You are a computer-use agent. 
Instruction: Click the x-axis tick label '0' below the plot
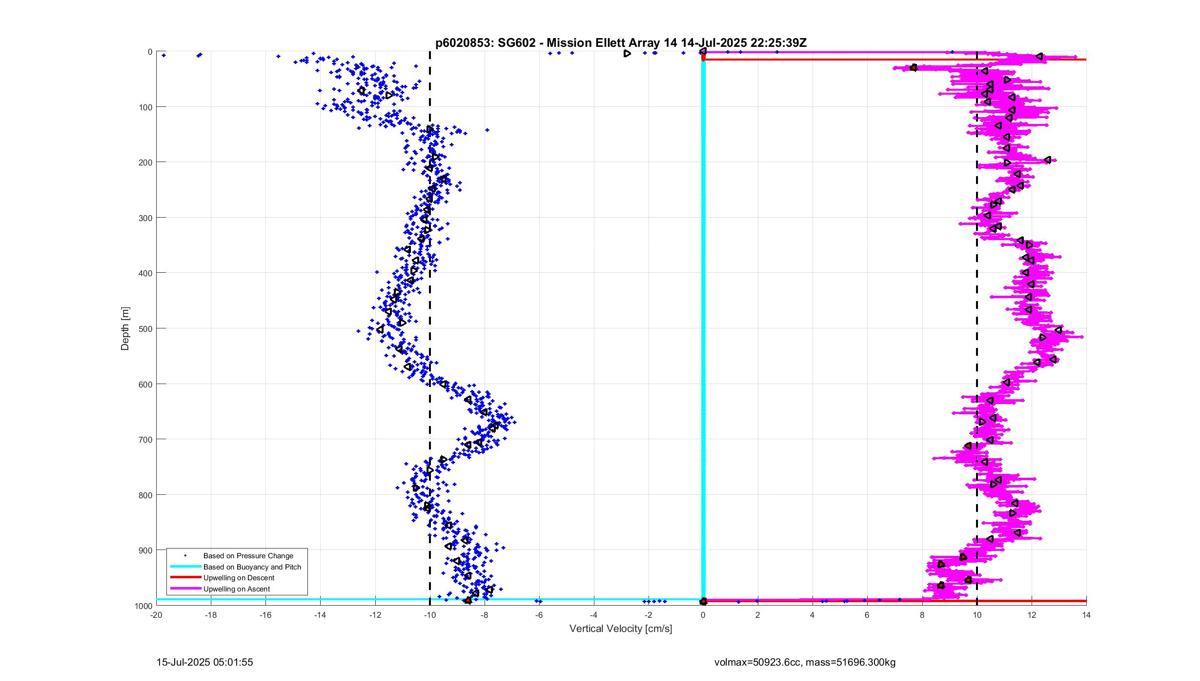(x=703, y=615)
